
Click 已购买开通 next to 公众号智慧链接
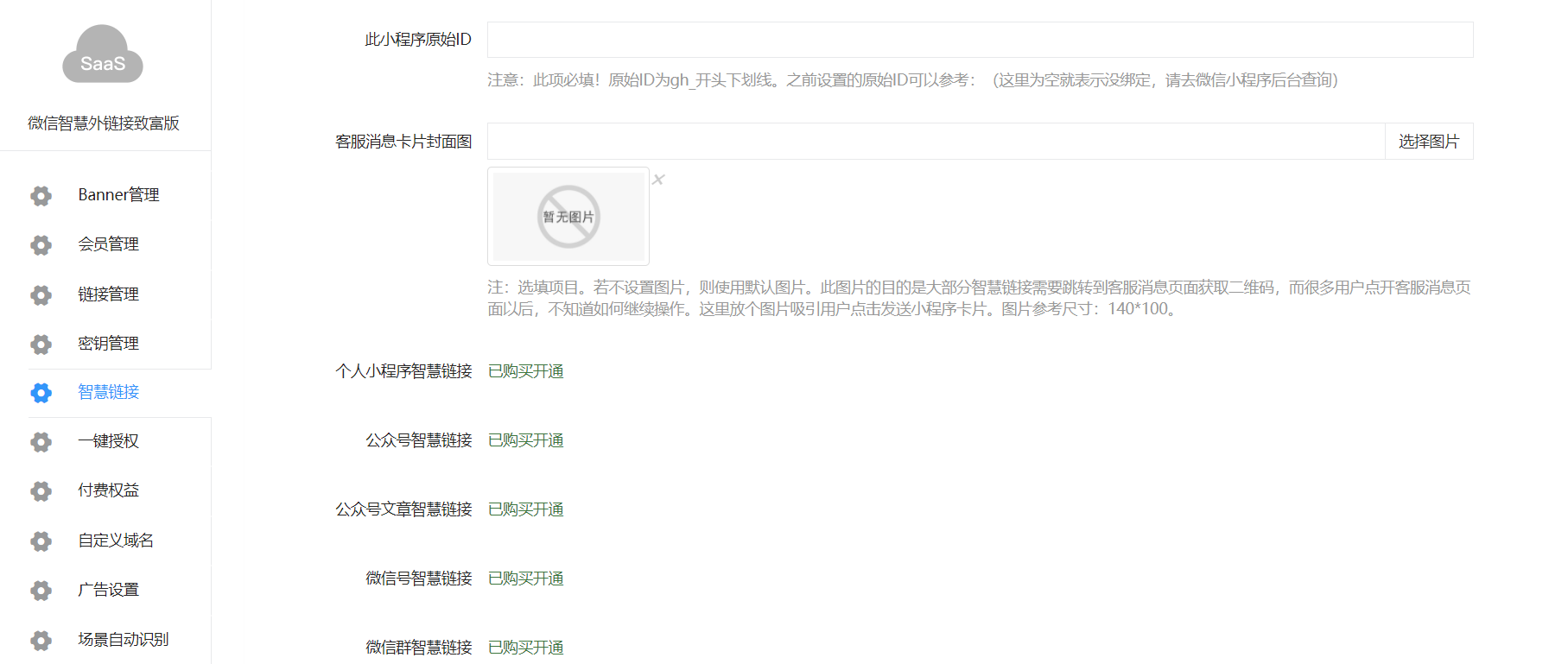tap(526, 440)
